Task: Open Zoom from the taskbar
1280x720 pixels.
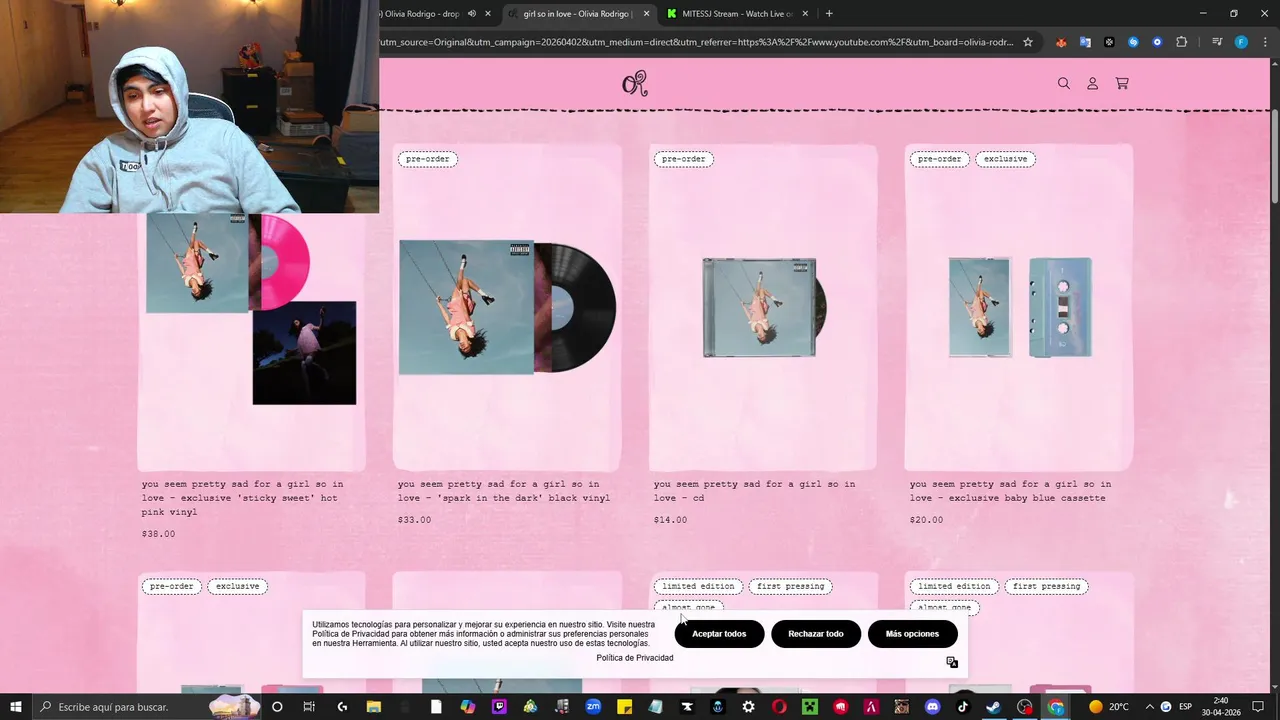Action: coord(593,707)
